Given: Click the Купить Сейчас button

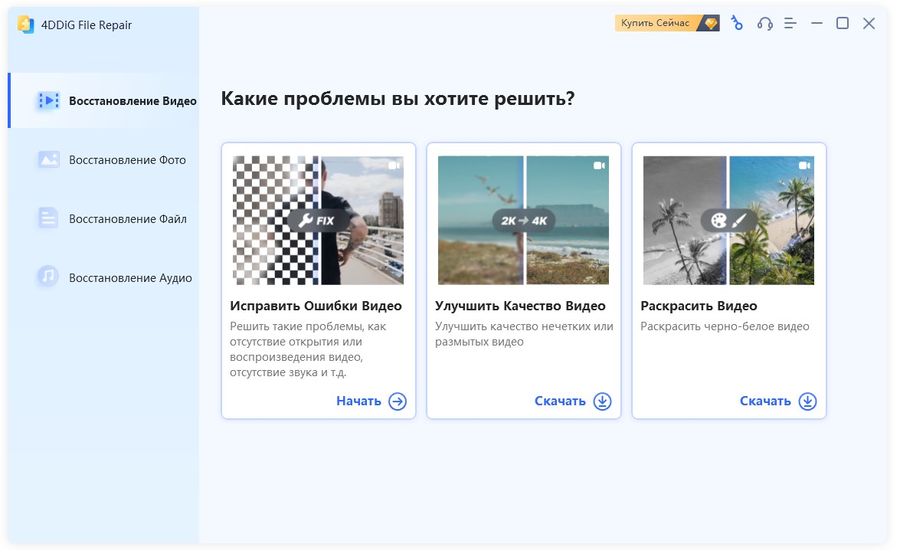Looking at the screenshot, I should point(667,23).
